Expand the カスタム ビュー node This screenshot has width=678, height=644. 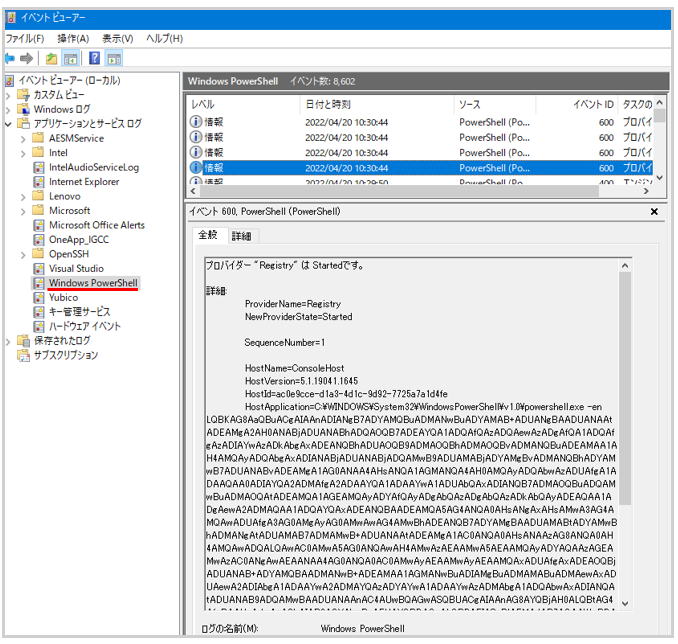[8, 96]
